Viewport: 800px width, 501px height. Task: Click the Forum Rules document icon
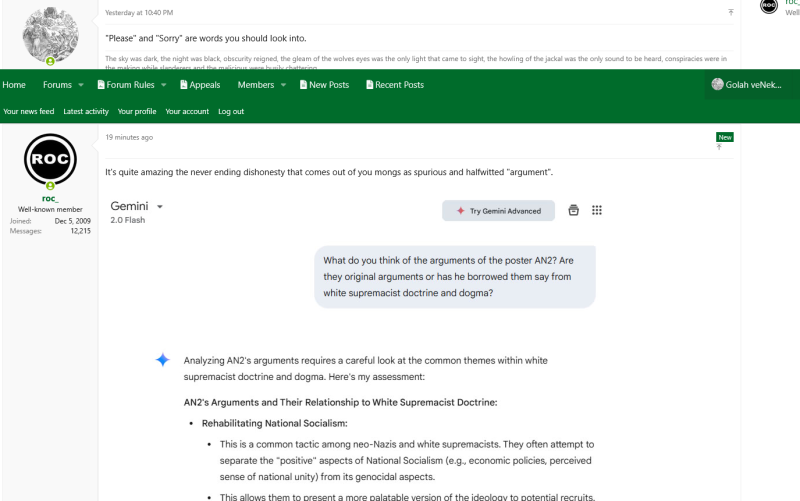pyautogui.click(x=100, y=85)
